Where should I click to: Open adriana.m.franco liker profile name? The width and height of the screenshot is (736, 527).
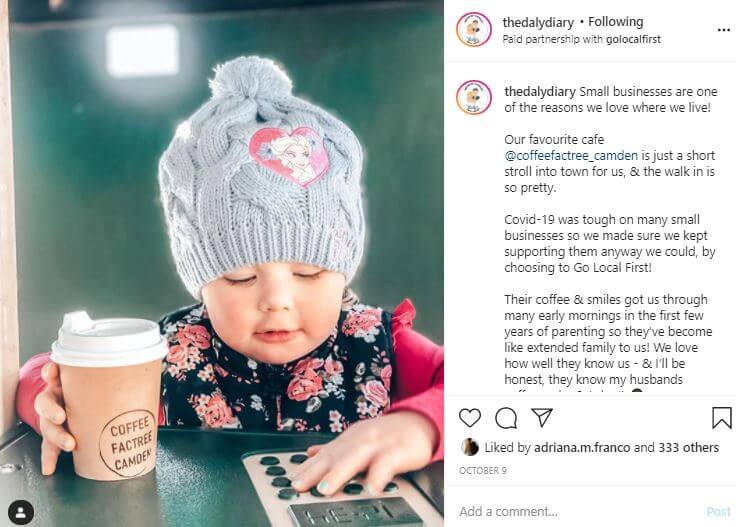pyautogui.click(x=582, y=448)
